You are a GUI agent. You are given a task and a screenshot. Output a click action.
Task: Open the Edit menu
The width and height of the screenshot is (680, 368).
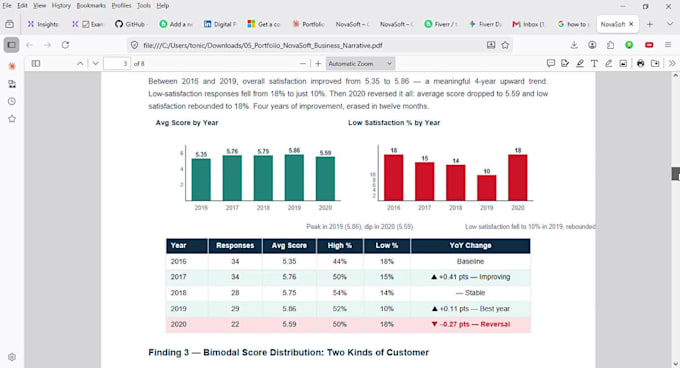(22, 6)
